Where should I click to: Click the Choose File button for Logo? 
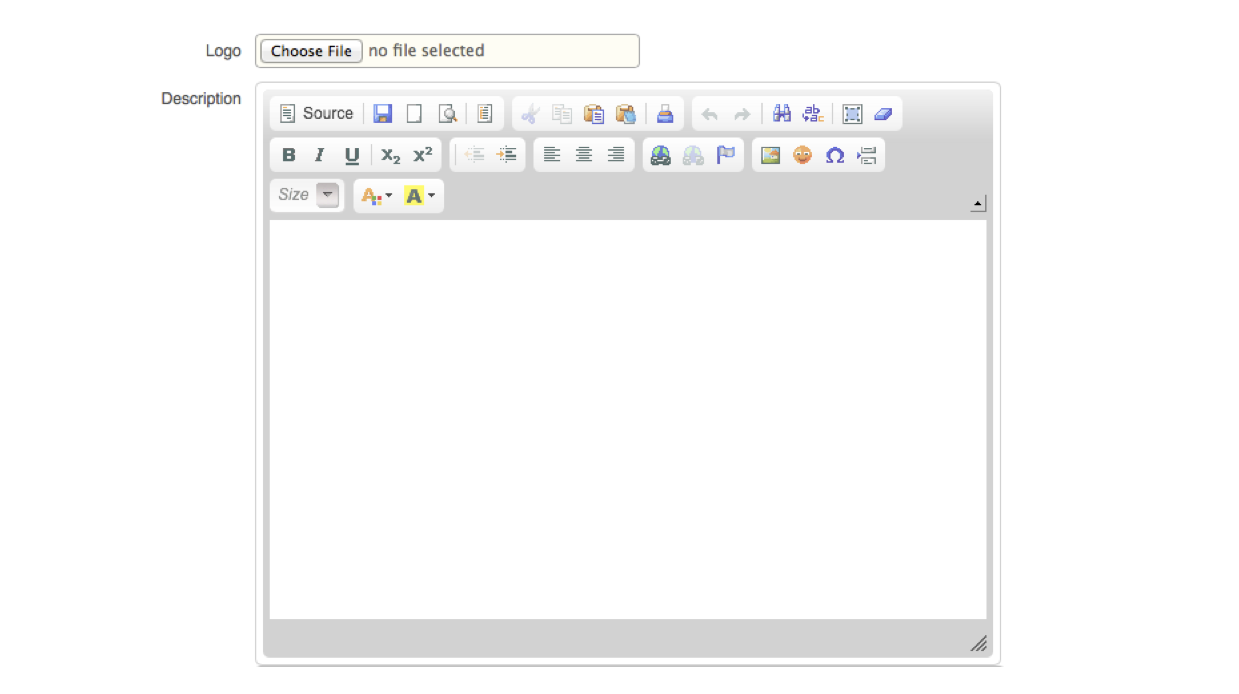tap(311, 51)
